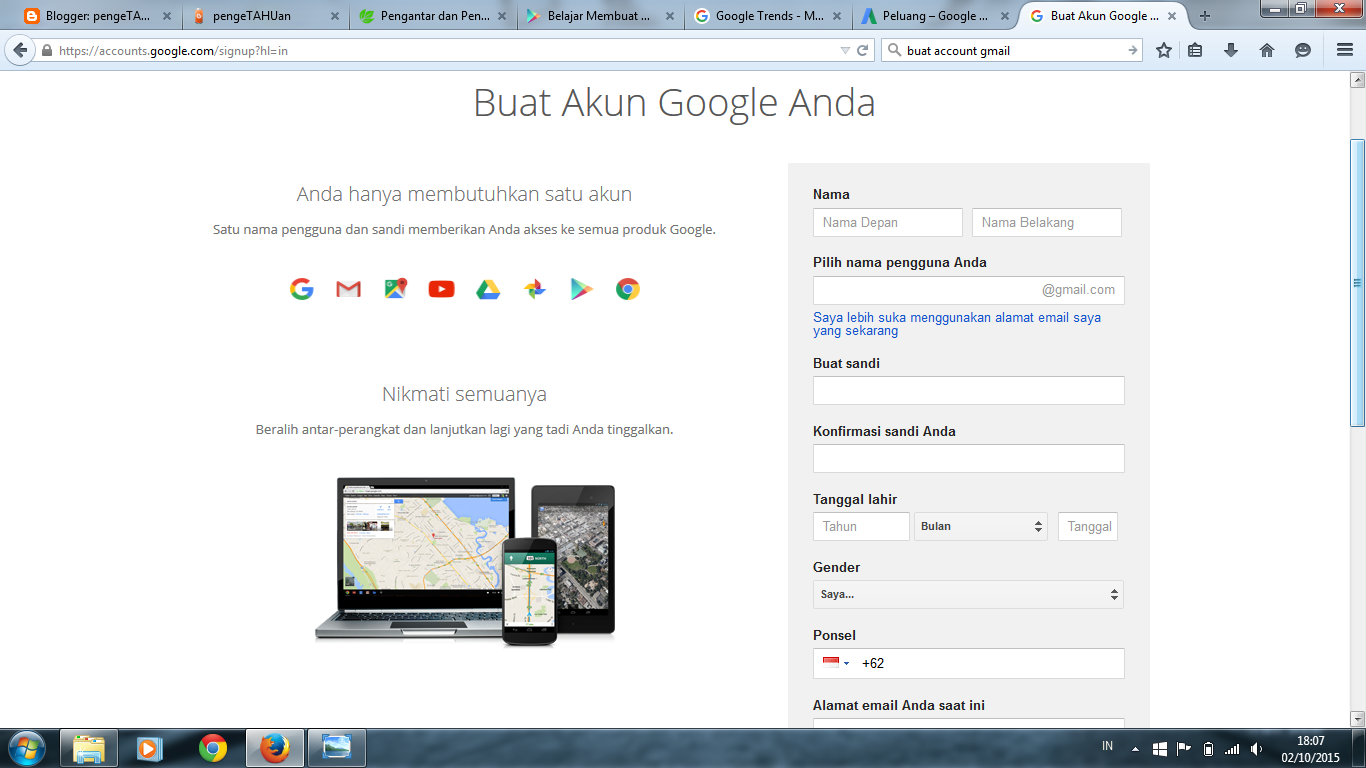The image size is (1366, 768).
Task: Click the scrollbar down arrow
Action: point(1357,718)
